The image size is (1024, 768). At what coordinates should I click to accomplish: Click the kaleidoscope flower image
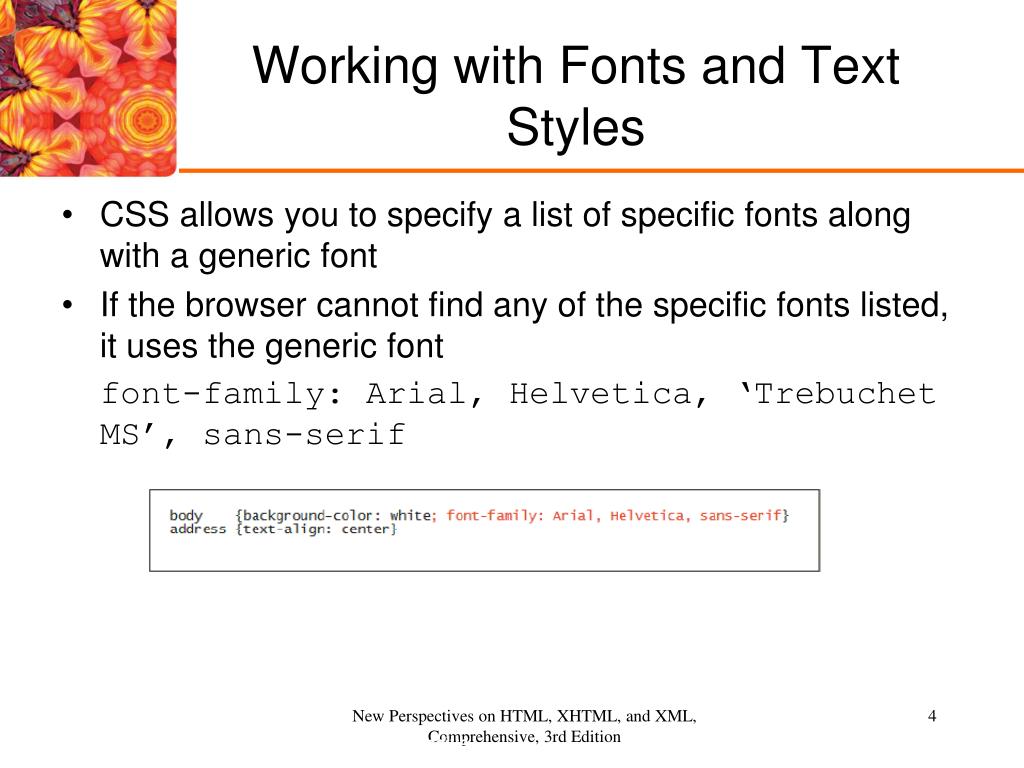[x=88, y=88]
